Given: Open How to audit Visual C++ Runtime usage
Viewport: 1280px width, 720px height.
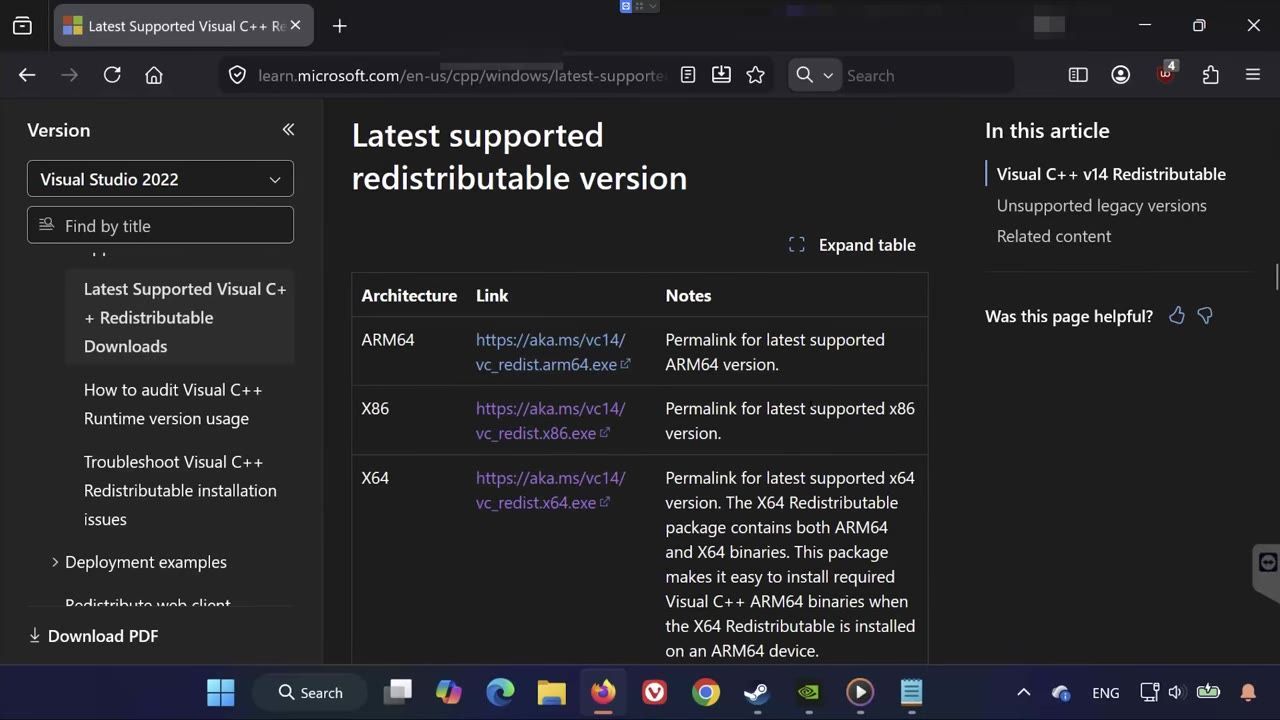Looking at the screenshot, I should point(172,404).
